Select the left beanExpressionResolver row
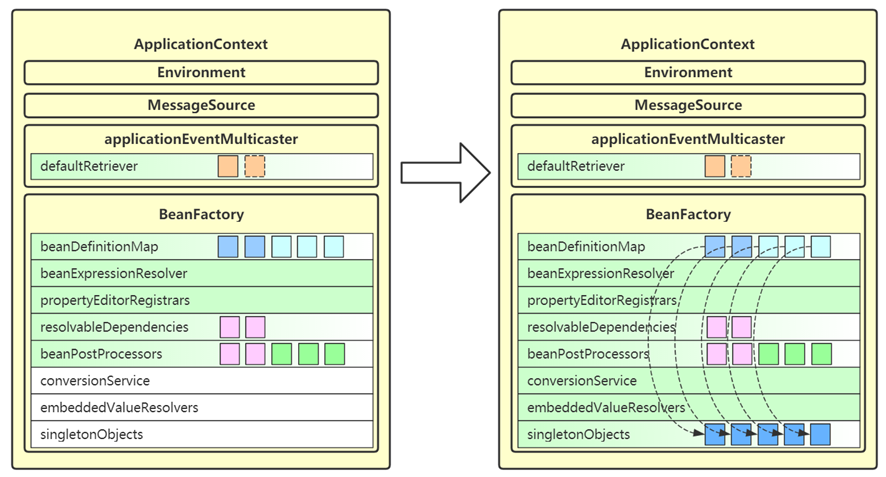This screenshot has height=477, width=886. coord(202,274)
